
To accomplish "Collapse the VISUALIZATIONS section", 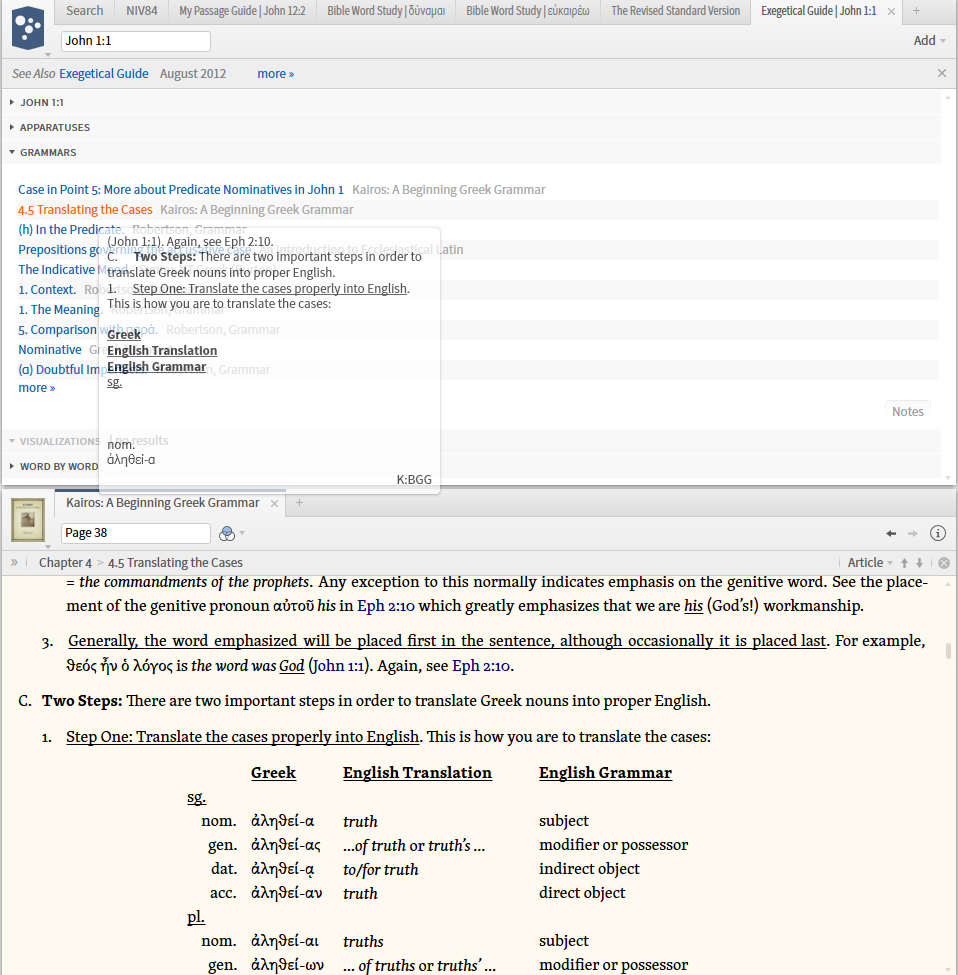I will click(x=12, y=441).
